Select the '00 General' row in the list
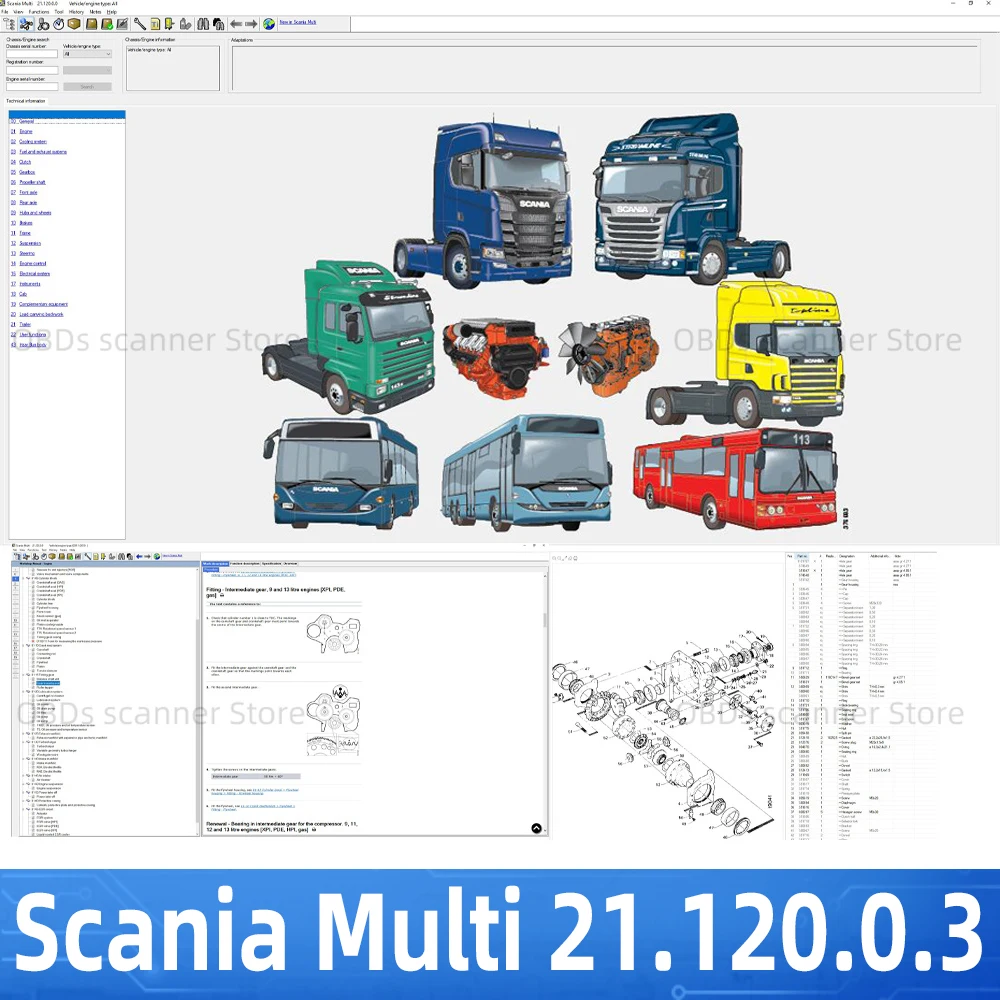The width and height of the screenshot is (1000, 1000). tap(67, 121)
